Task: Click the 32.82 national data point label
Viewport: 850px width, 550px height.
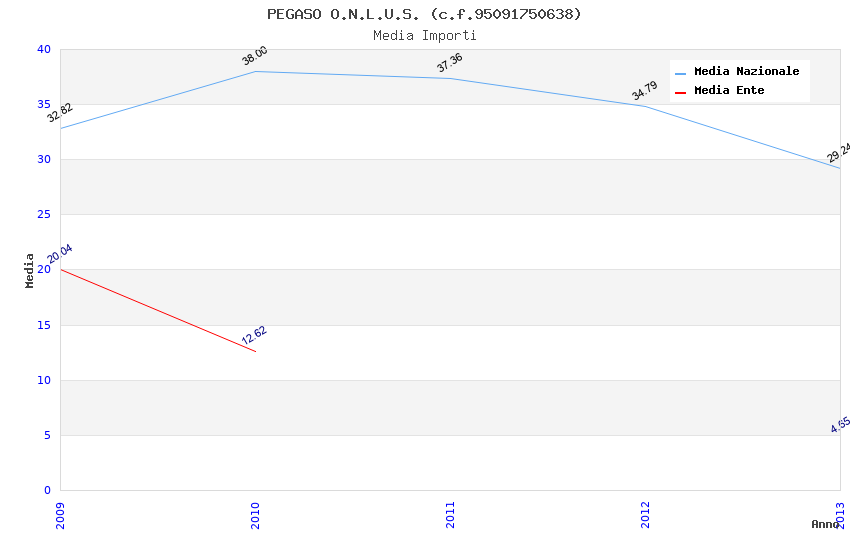Action: pyautogui.click(x=60, y=113)
